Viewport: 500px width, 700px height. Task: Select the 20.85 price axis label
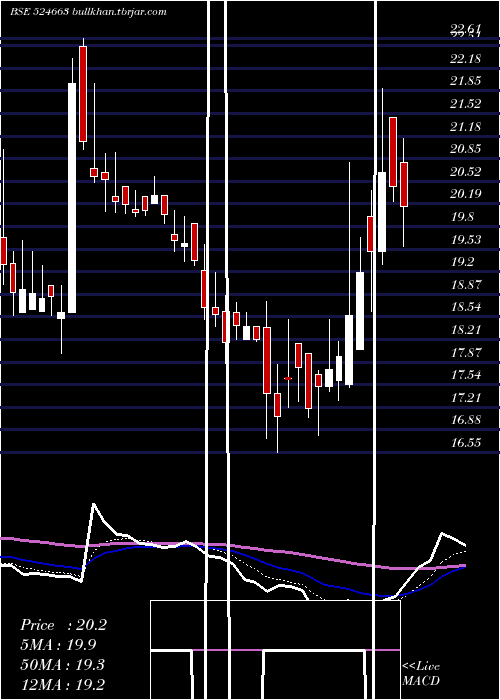[466, 149]
